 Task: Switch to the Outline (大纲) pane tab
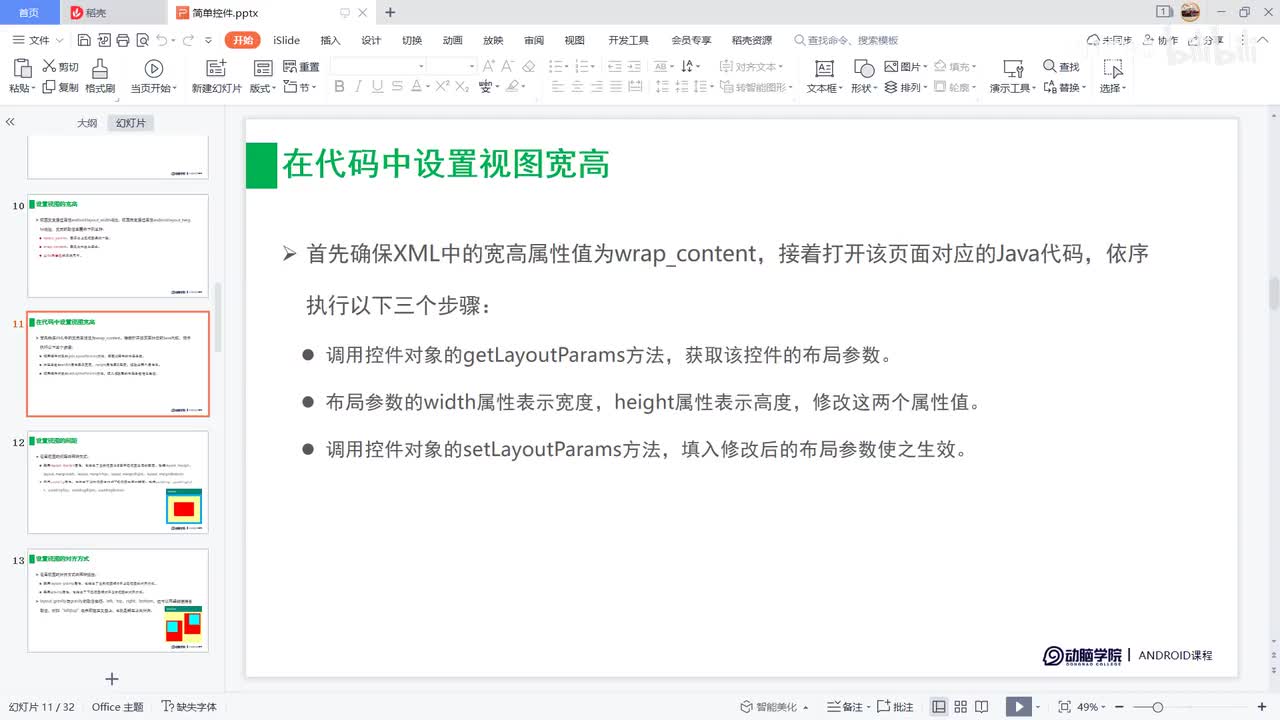coord(87,123)
